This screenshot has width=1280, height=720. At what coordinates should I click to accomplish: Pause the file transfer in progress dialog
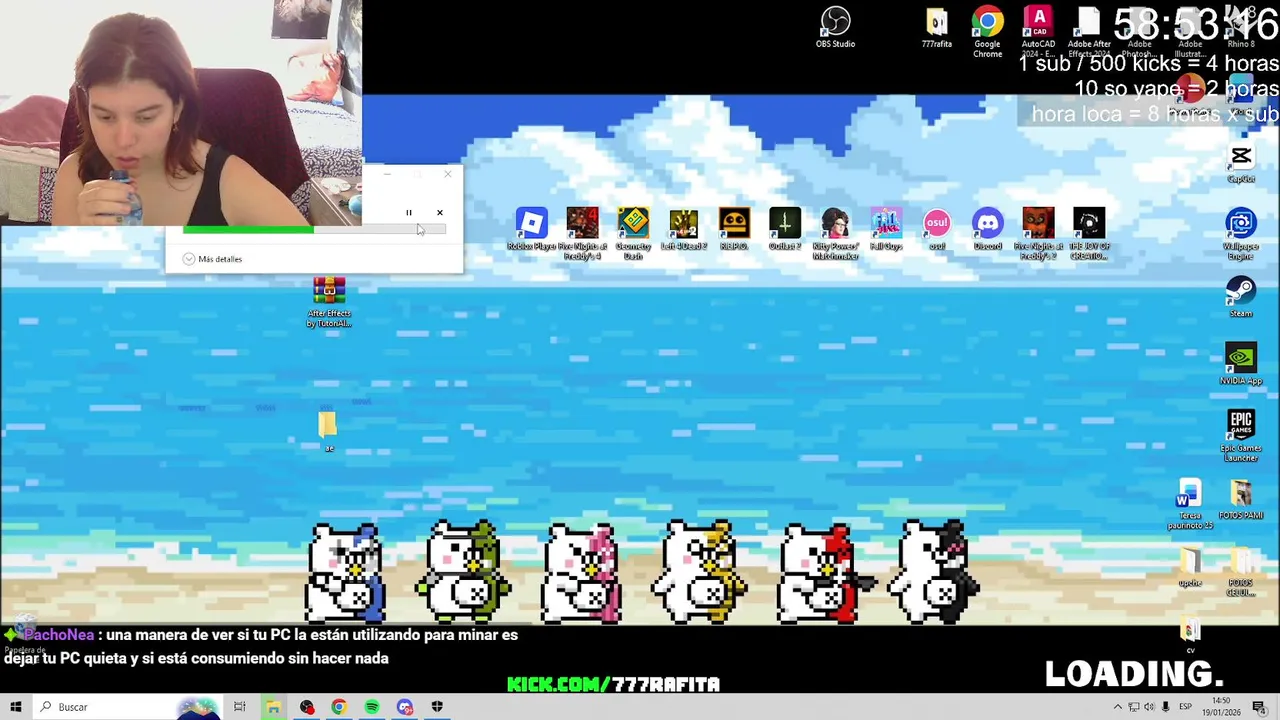pos(408,213)
